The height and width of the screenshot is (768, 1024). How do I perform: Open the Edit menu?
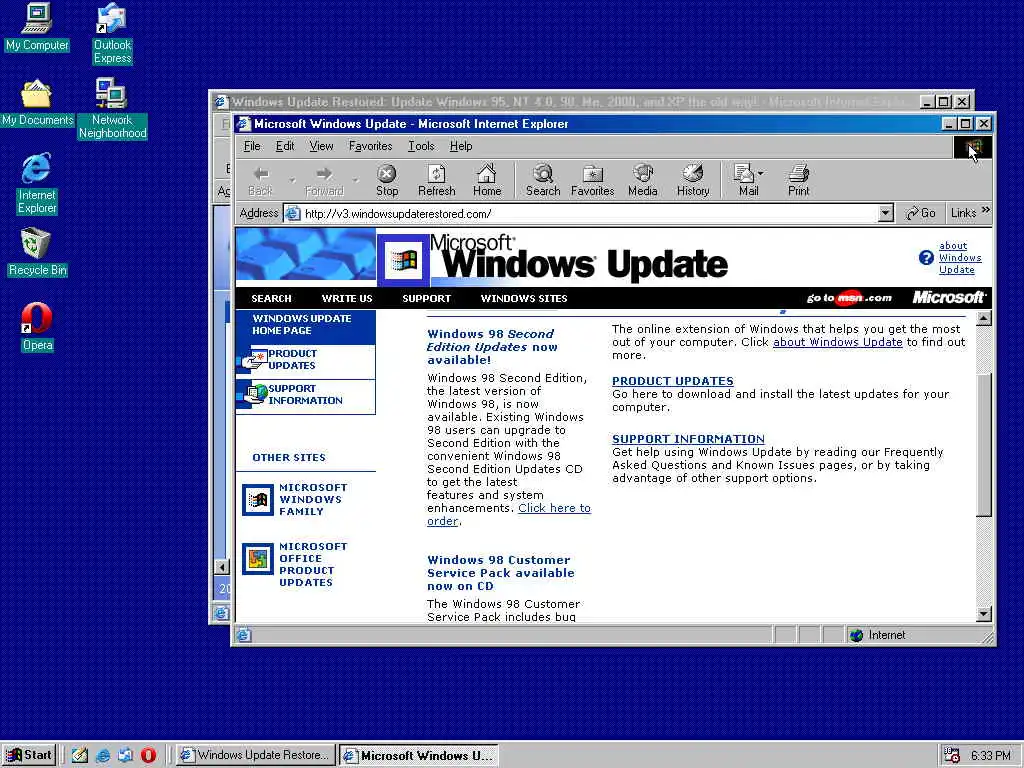click(x=285, y=146)
